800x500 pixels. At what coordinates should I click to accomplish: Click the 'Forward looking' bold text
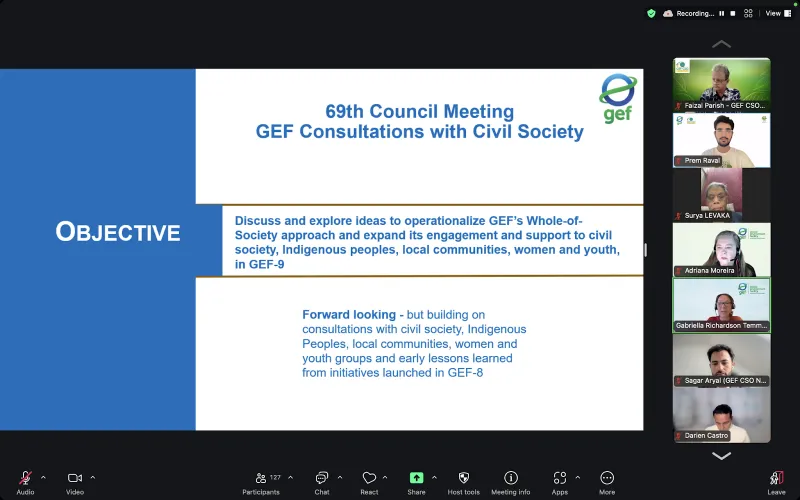tap(349, 315)
